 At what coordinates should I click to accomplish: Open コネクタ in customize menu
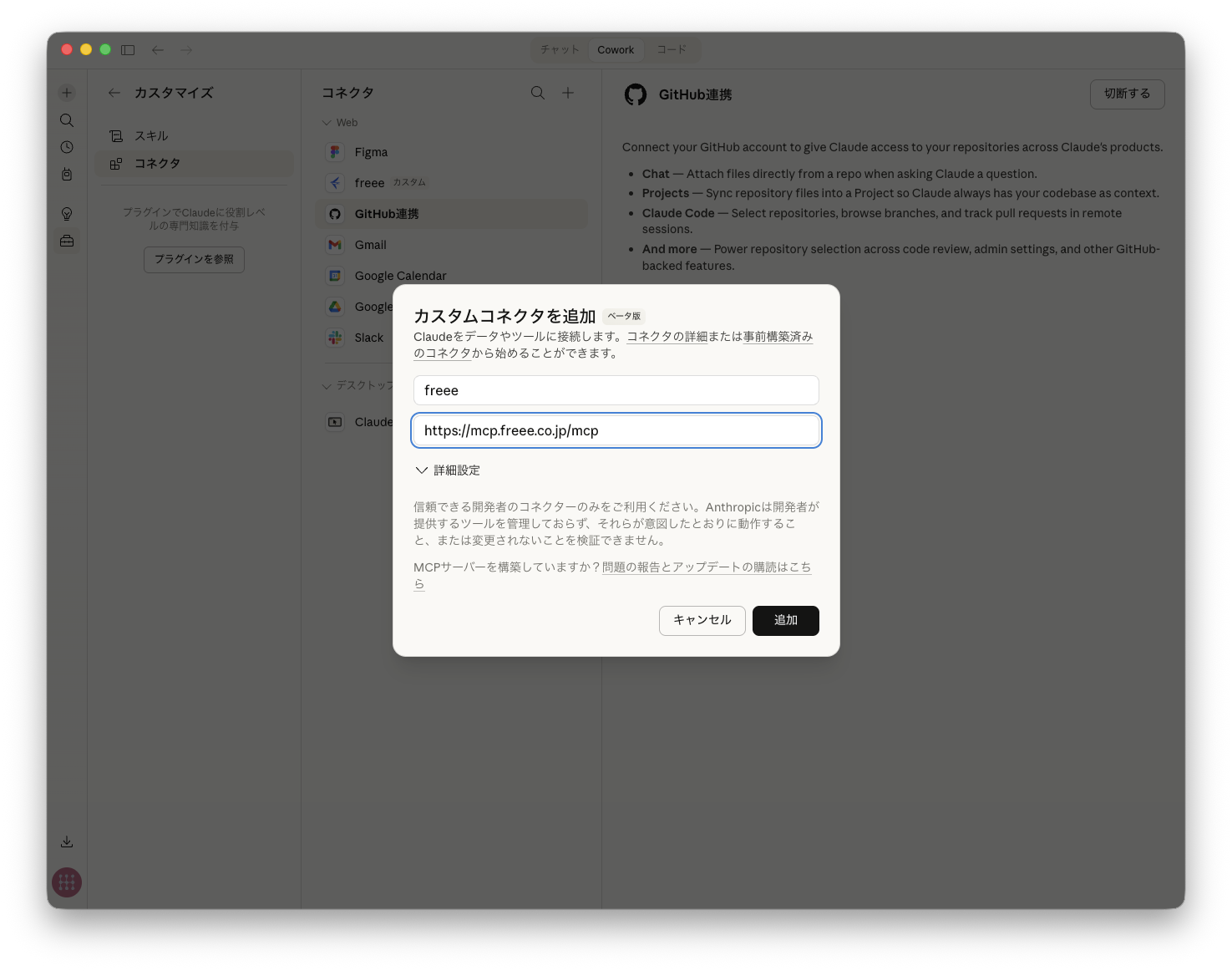click(194, 163)
